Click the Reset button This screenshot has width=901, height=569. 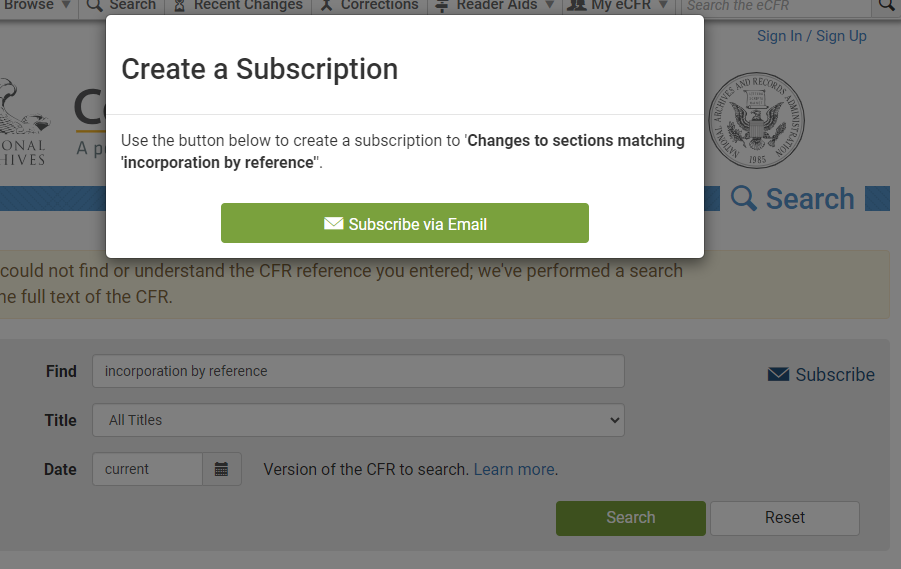(x=784, y=518)
